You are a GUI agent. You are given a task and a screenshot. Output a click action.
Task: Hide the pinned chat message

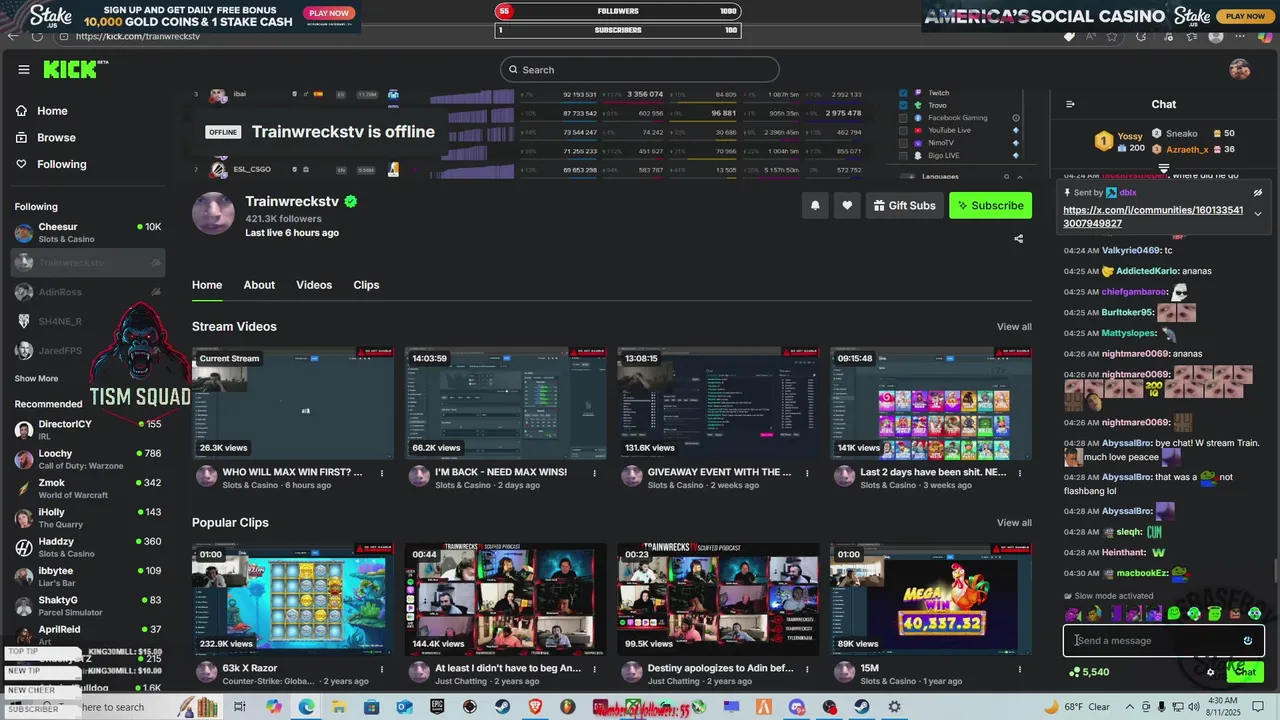pos(1258,193)
